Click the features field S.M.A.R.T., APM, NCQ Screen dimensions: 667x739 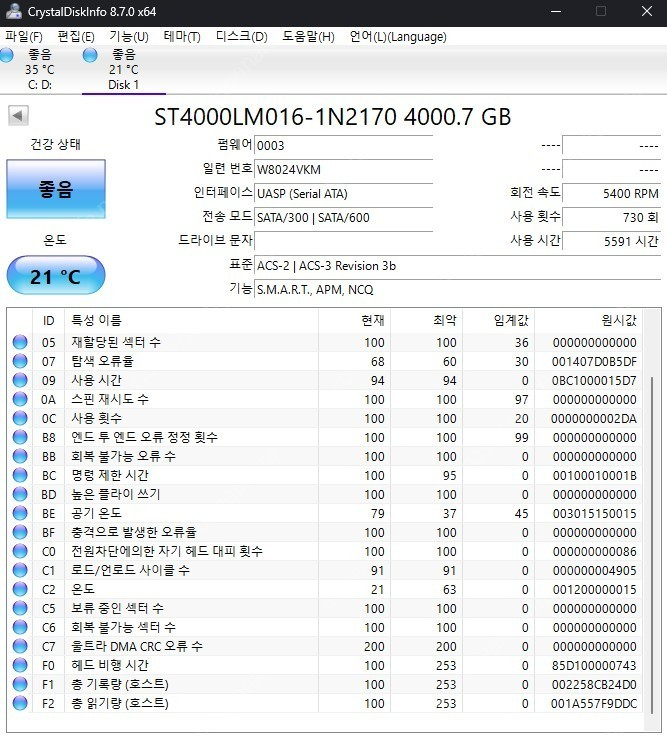click(457, 290)
